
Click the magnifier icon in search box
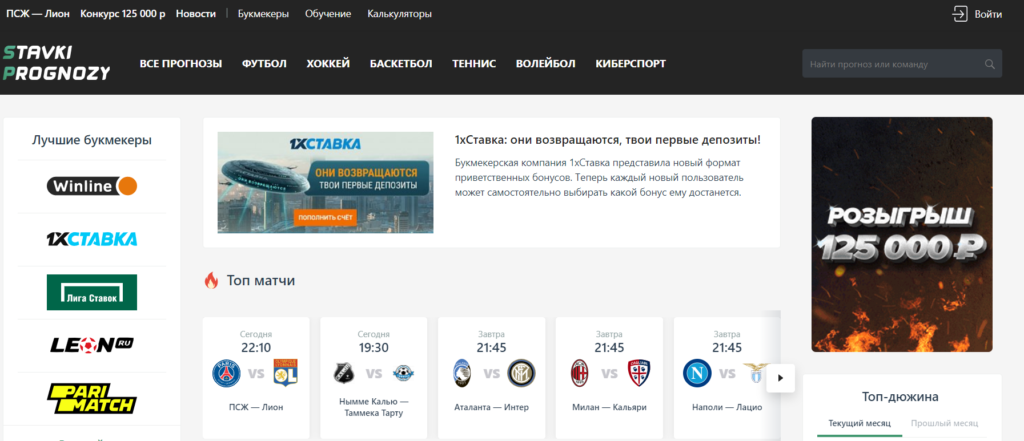tap(990, 64)
